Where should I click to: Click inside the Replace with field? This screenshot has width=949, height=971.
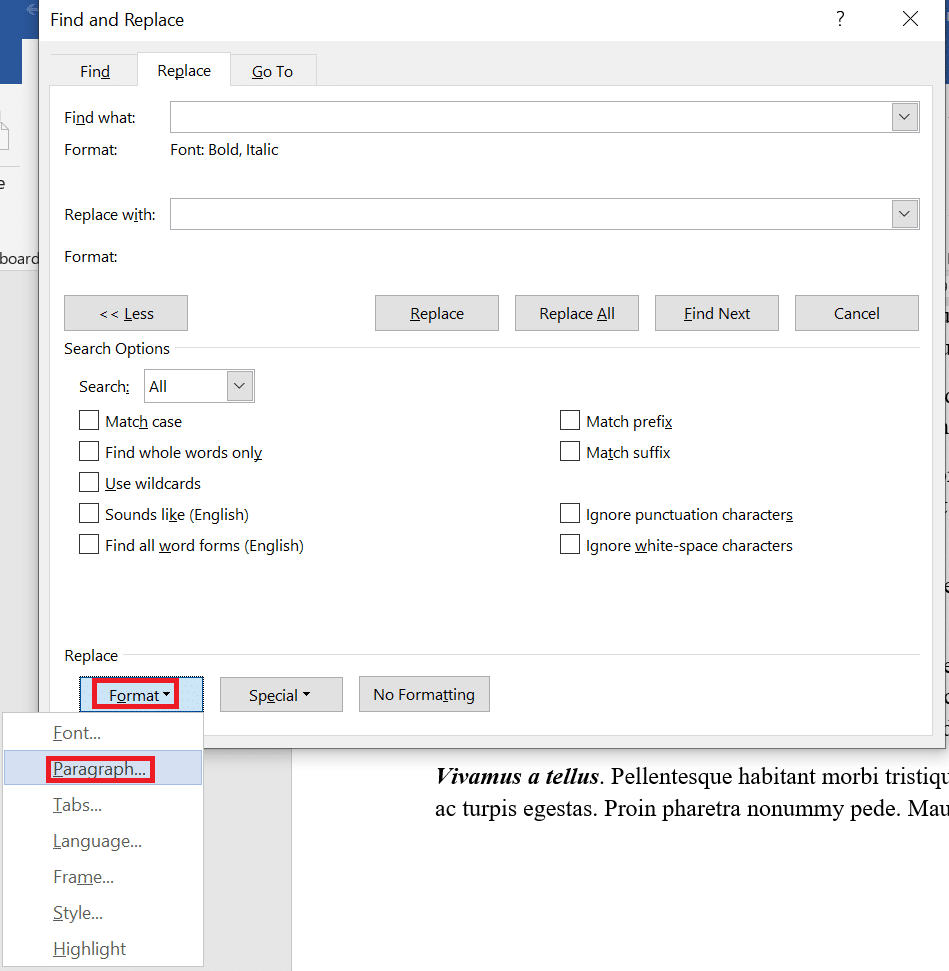coord(531,214)
